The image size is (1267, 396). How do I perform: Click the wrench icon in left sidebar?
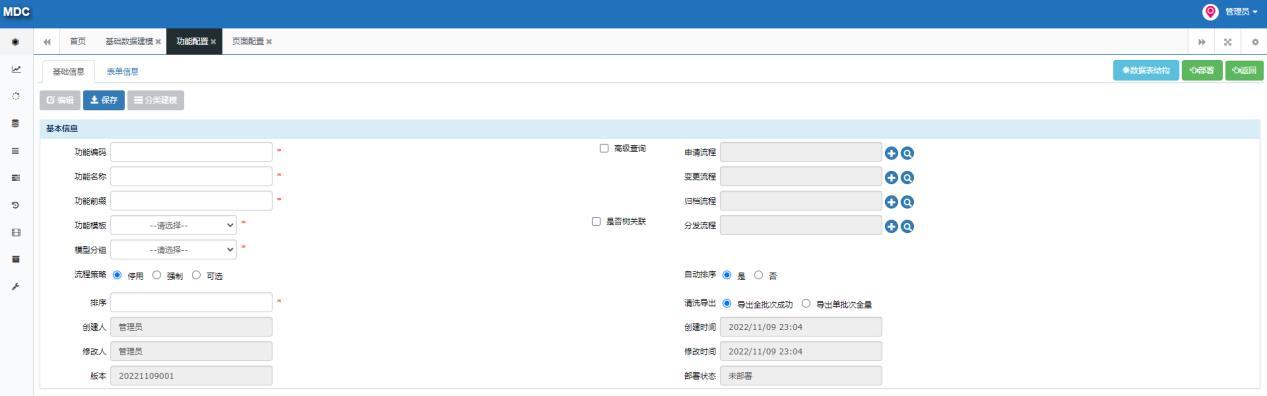(x=15, y=286)
